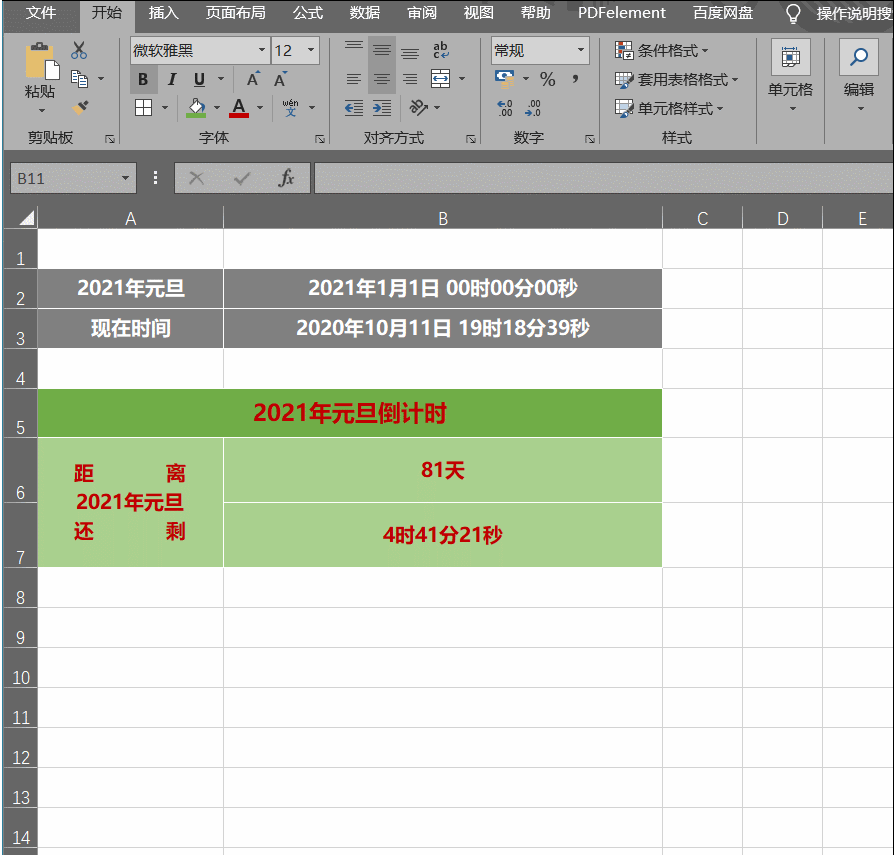Click the text orientation icon
This screenshot has width=894, height=855.
pos(418,107)
